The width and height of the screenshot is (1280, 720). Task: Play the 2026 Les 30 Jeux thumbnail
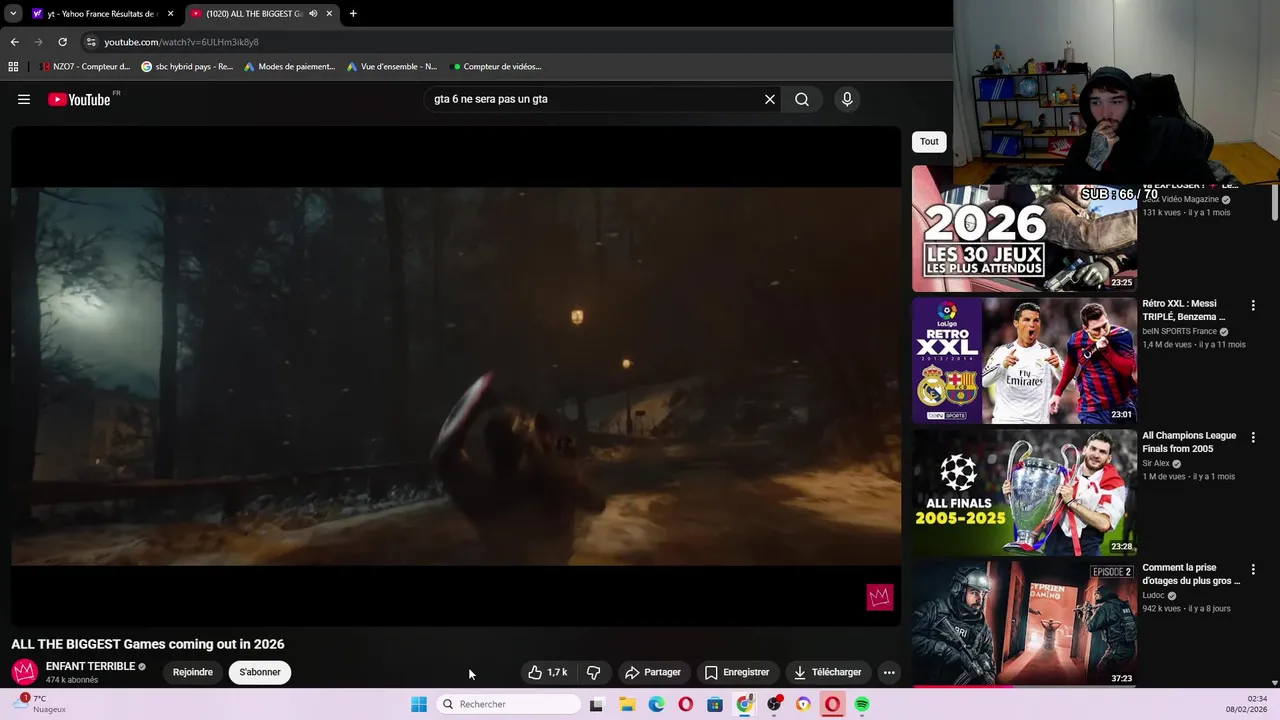click(x=1024, y=236)
